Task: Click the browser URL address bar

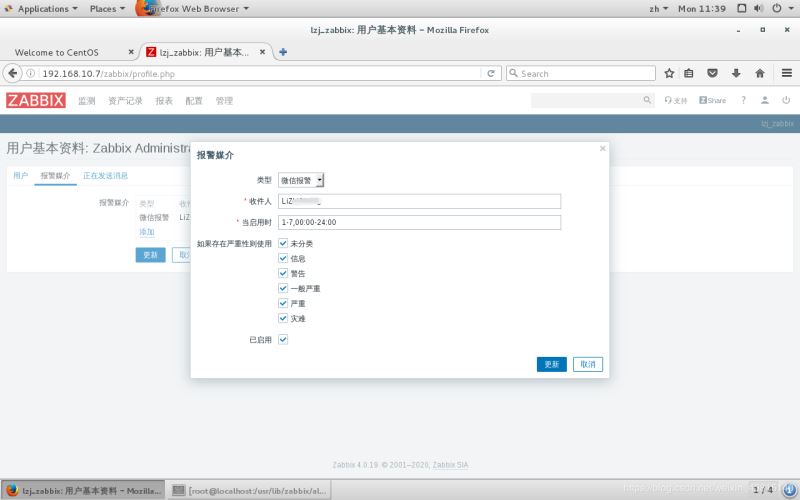Action: point(260,73)
